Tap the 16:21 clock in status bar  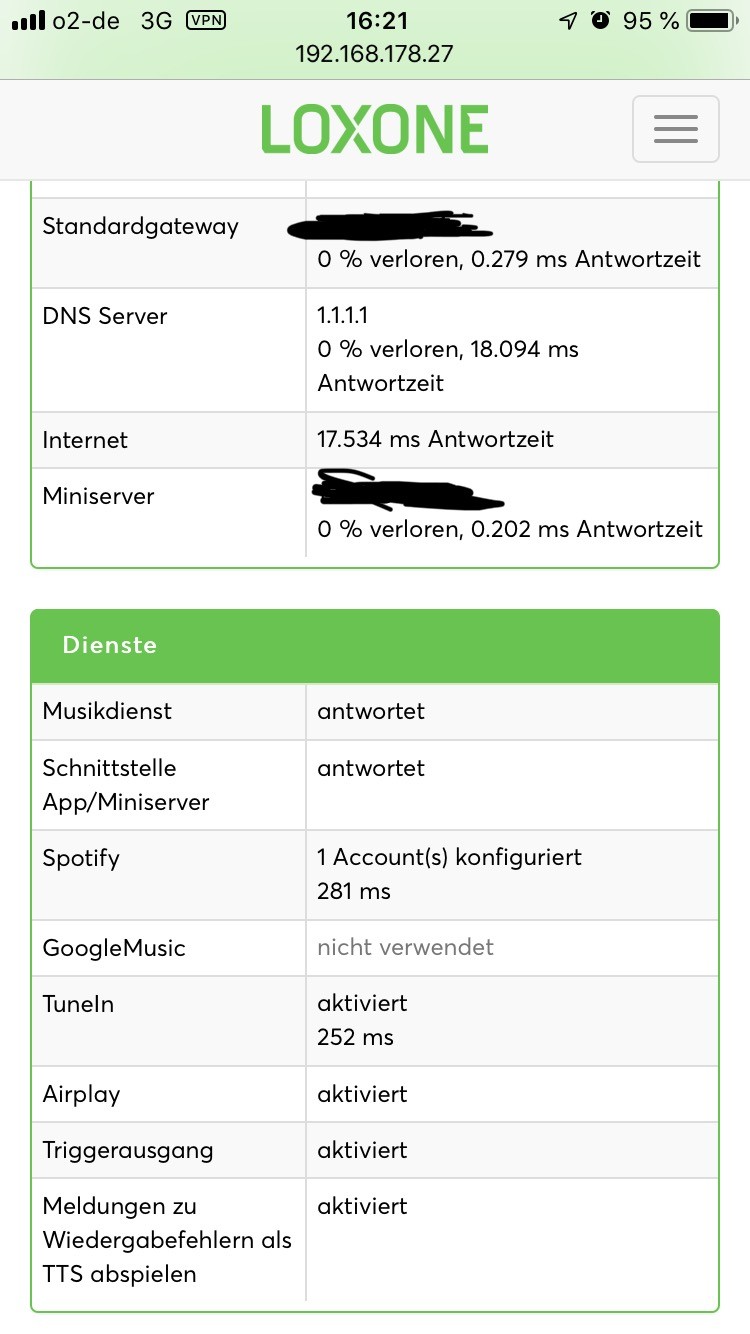coord(375,21)
